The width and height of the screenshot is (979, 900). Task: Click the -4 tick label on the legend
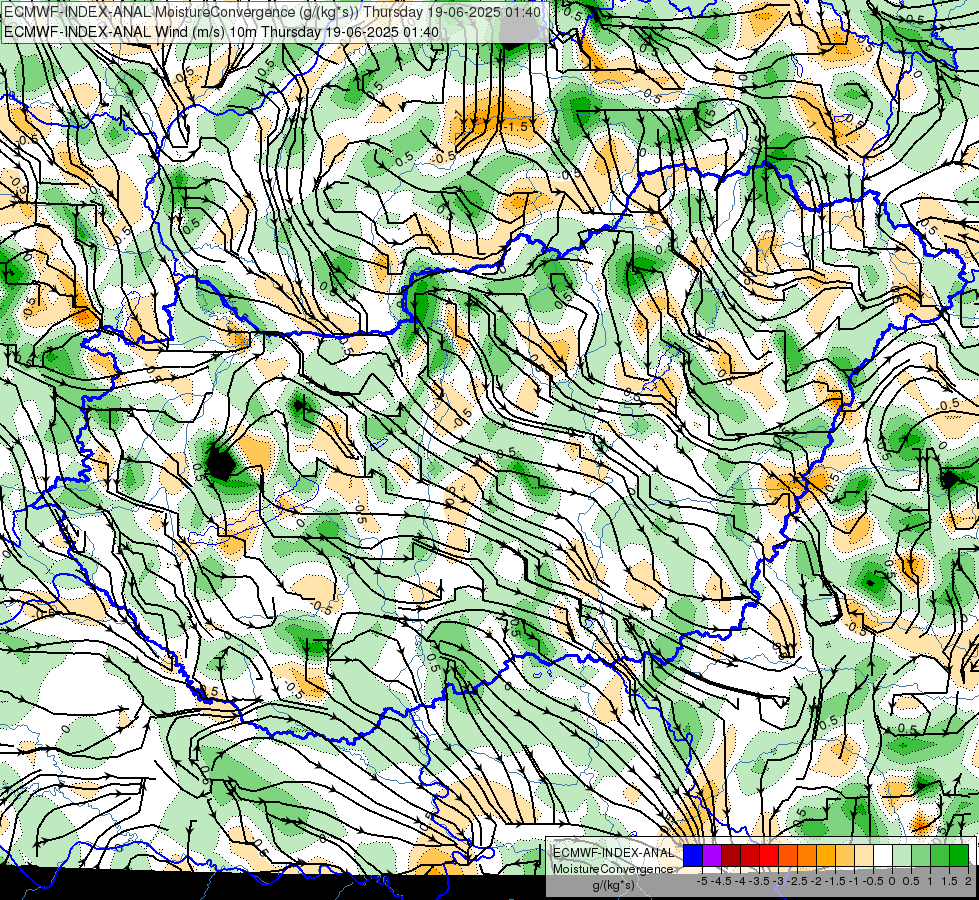[740, 881]
